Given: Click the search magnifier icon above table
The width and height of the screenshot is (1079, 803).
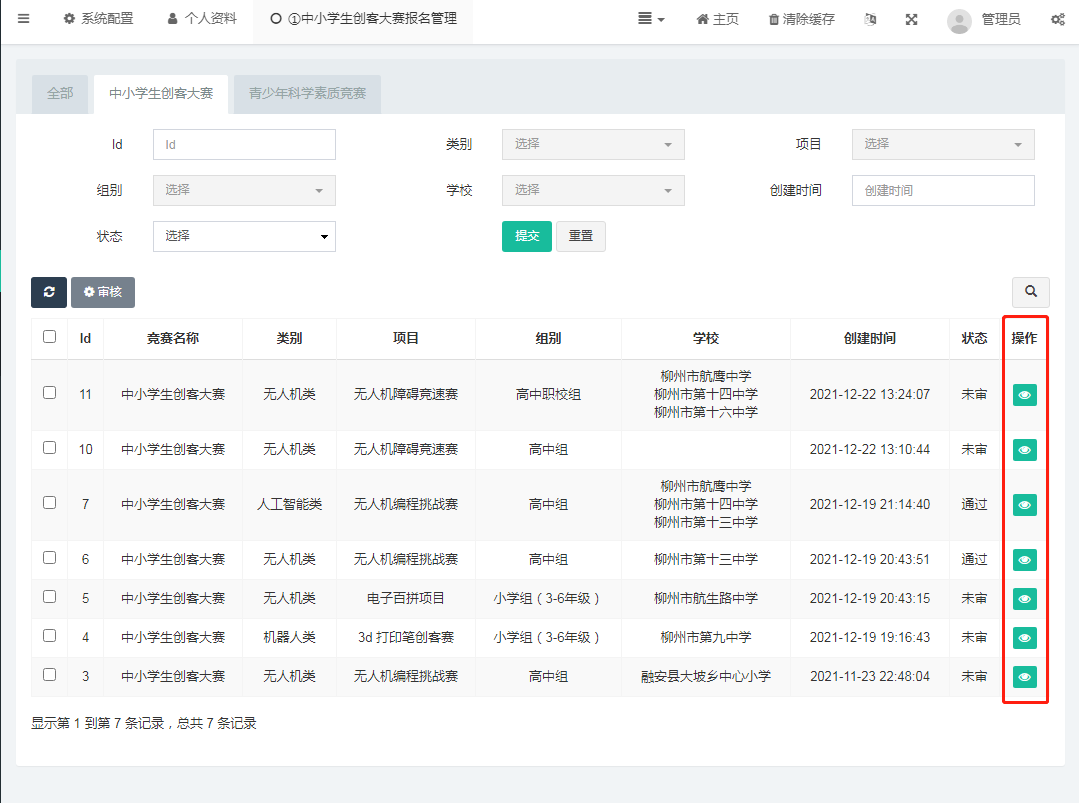Looking at the screenshot, I should [x=1030, y=292].
